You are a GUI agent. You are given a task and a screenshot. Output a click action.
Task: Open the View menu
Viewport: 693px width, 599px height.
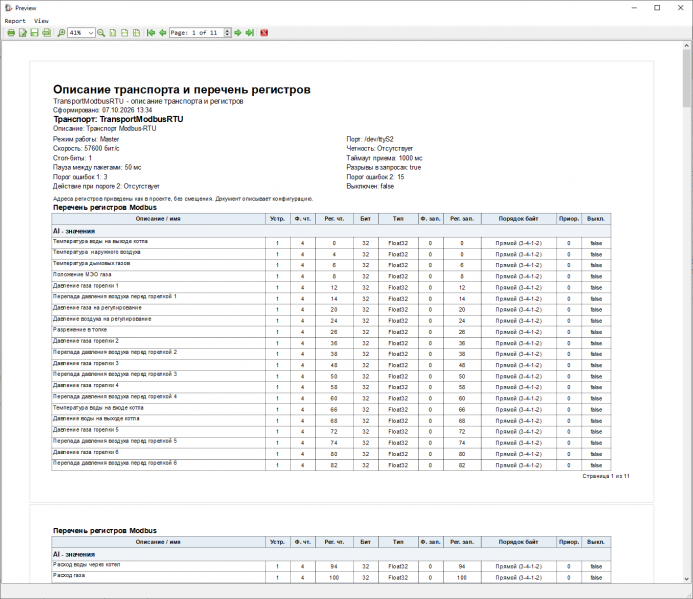(41, 21)
